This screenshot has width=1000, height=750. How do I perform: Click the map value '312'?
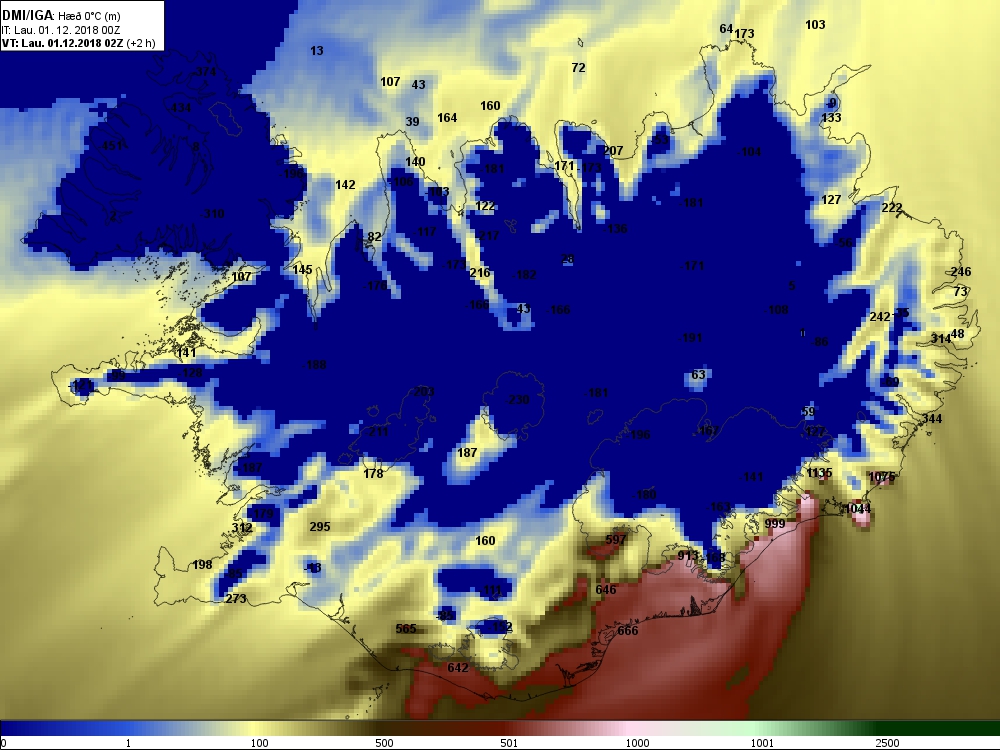pyautogui.click(x=242, y=528)
